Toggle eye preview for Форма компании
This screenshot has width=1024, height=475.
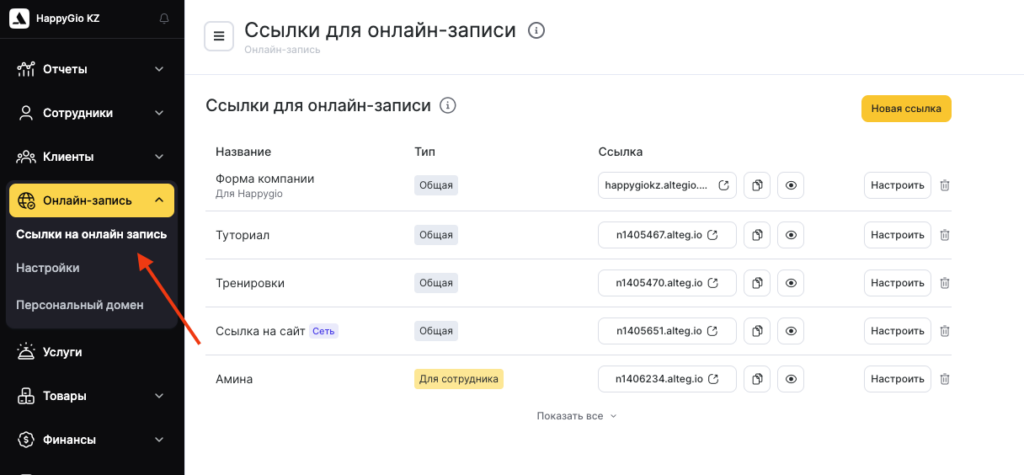[791, 186]
